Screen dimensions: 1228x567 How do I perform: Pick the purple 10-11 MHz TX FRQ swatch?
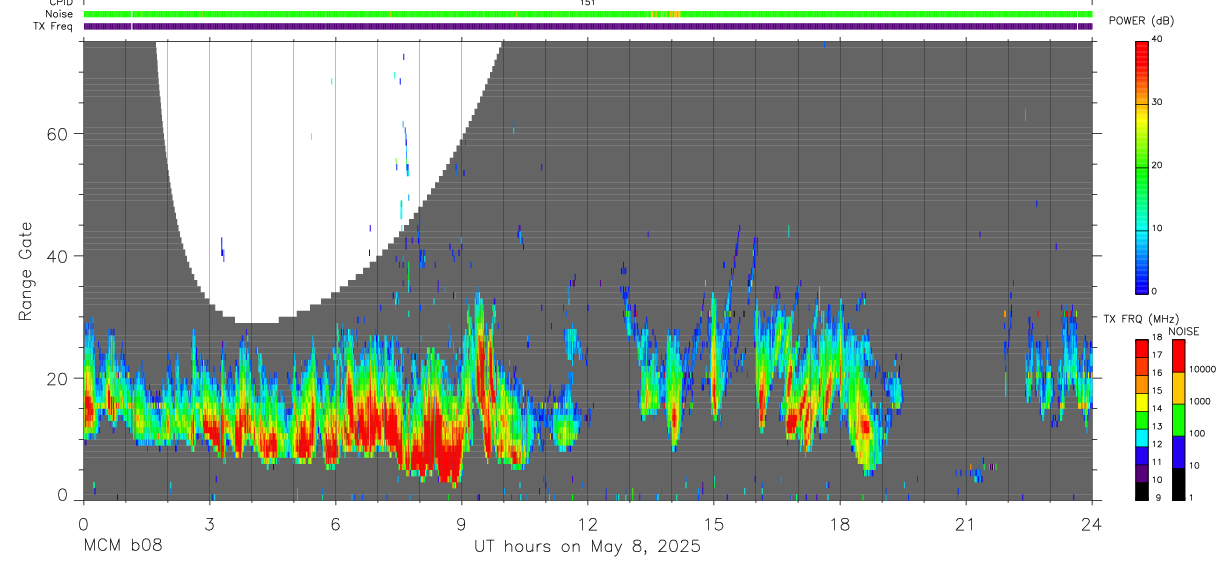[1142, 473]
